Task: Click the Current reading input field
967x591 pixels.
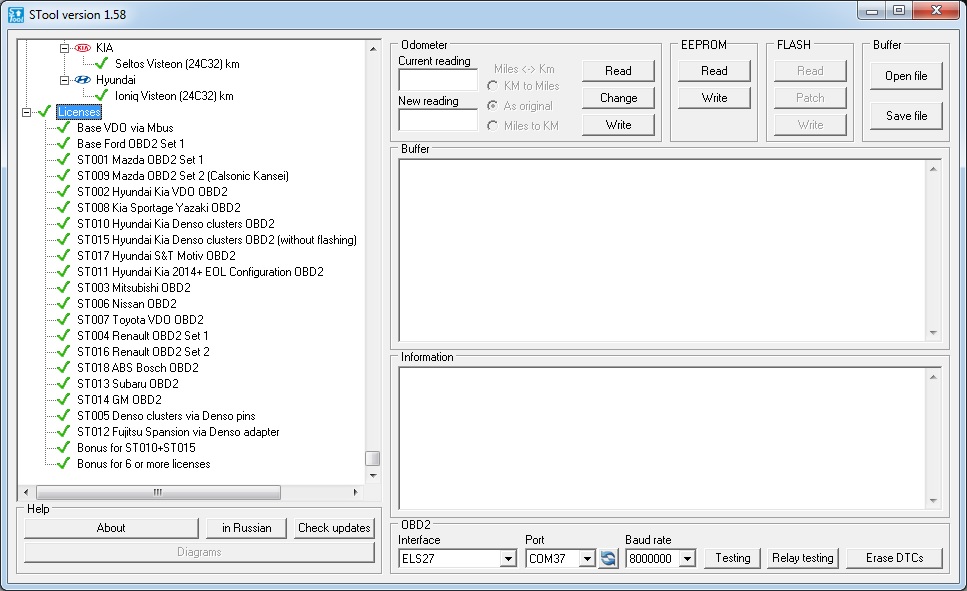Action: 438,80
